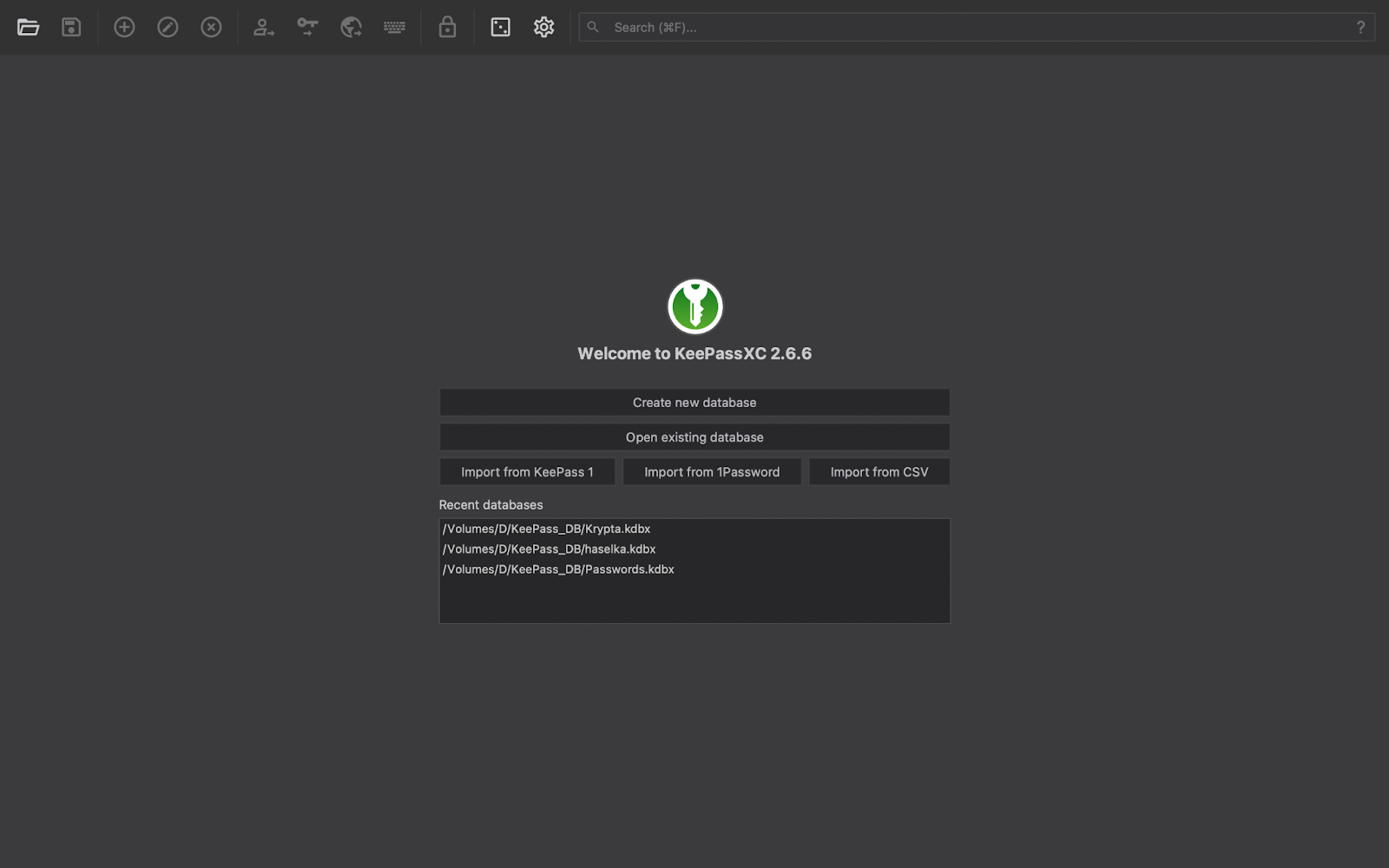
Task: Click the Open Database folder icon
Action: (x=28, y=27)
